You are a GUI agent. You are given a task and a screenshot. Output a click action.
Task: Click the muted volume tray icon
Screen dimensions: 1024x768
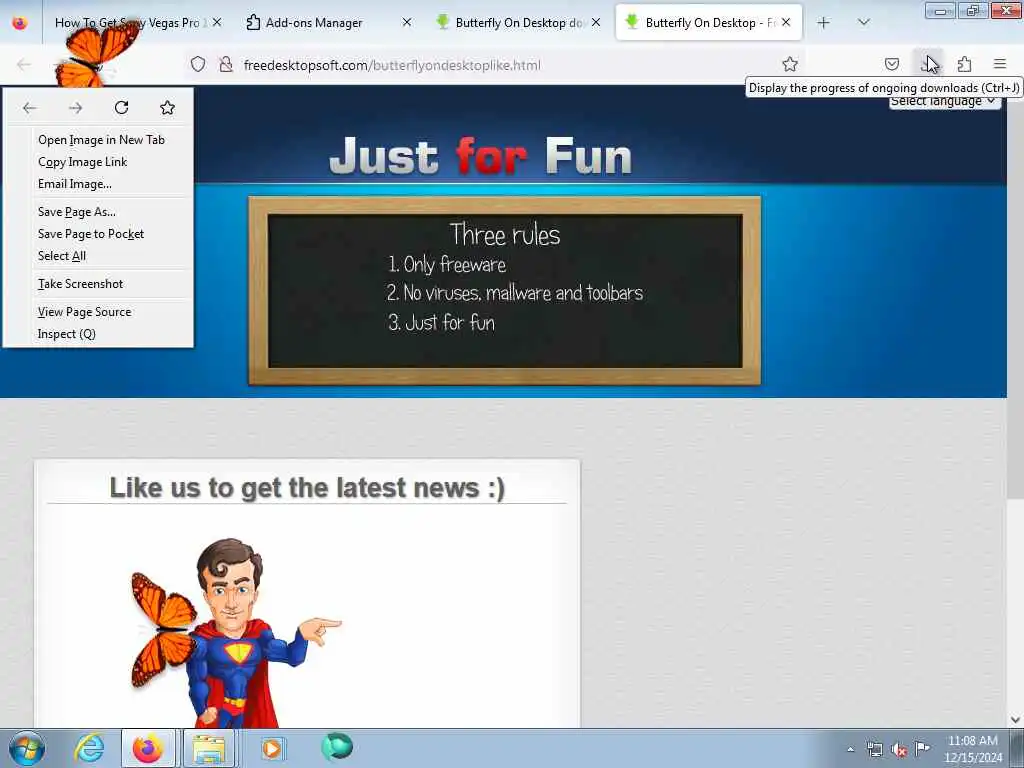(x=899, y=750)
